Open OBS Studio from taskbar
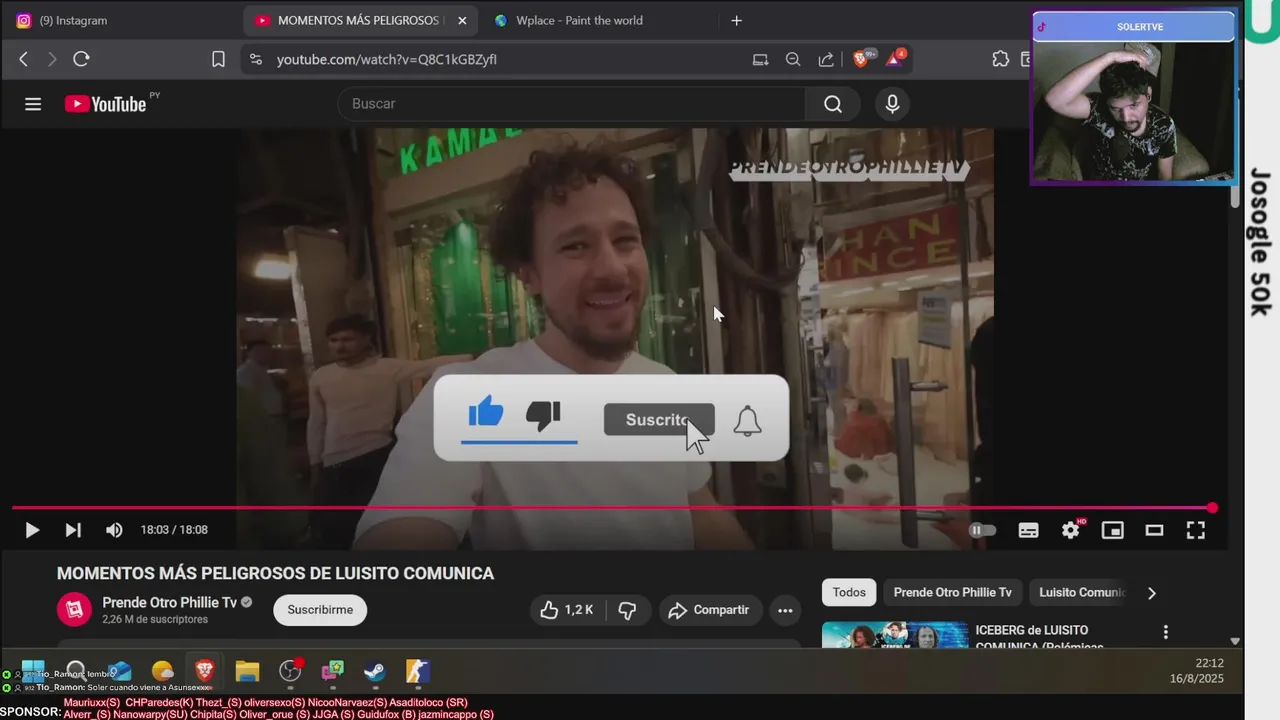Screen dimensions: 1280x720 (290, 670)
